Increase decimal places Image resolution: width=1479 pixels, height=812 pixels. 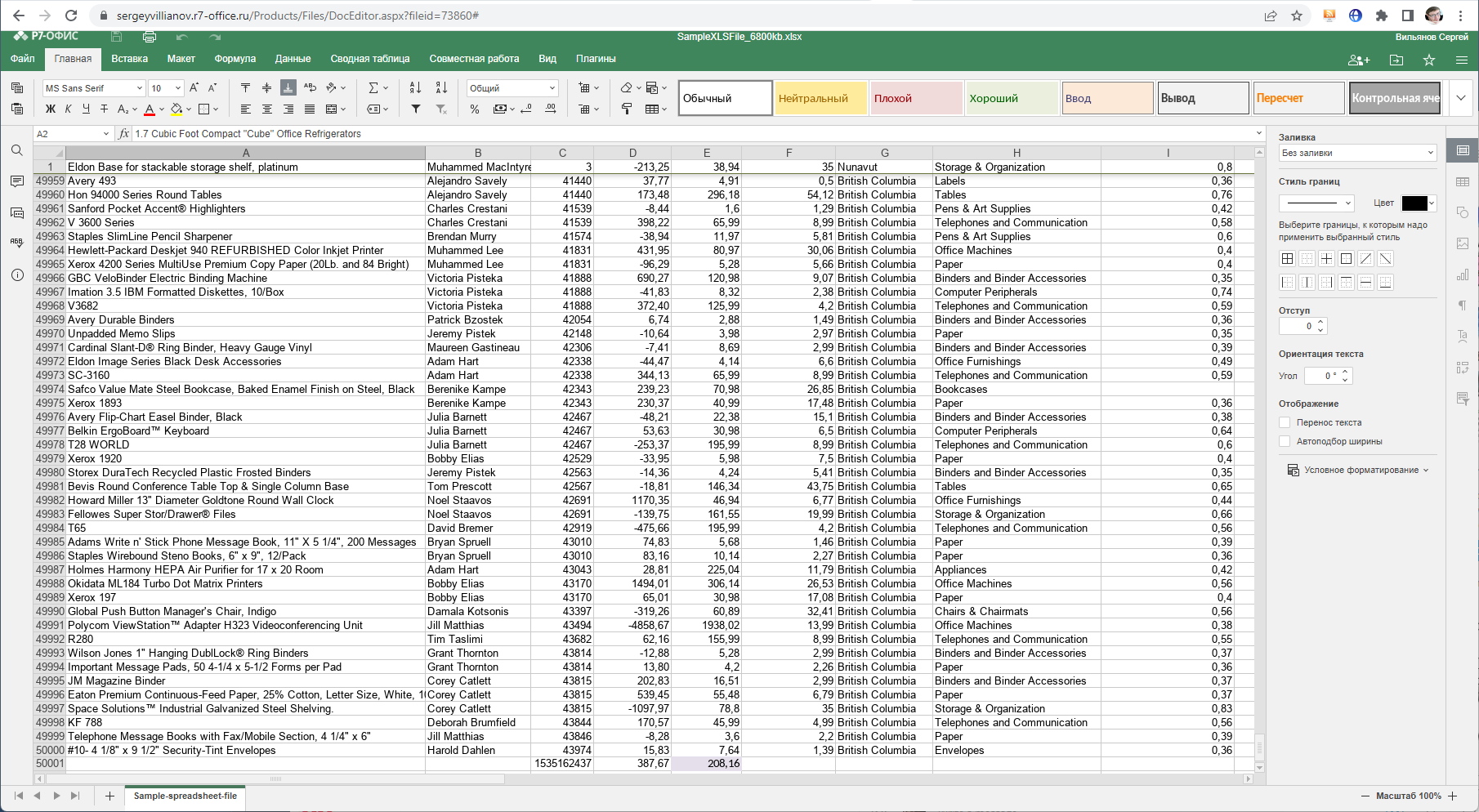click(x=551, y=109)
